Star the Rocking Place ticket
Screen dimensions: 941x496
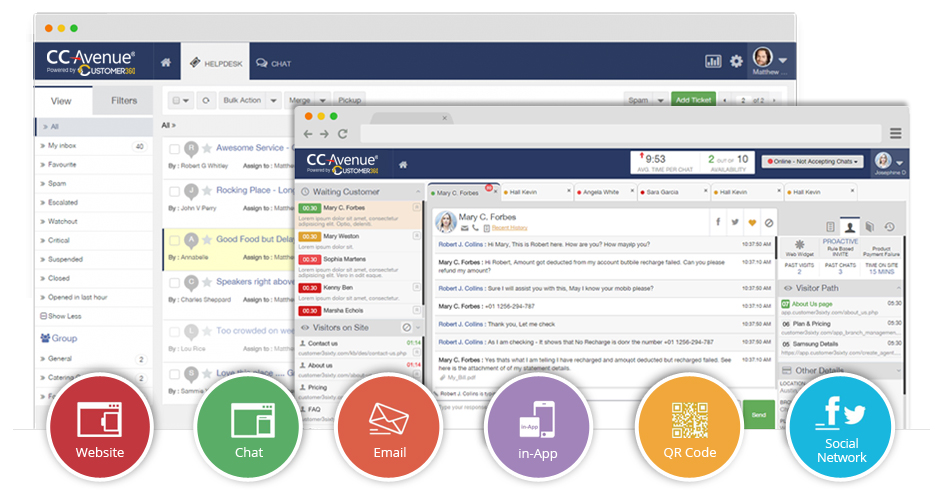pyautogui.click(x=206, y=190)
